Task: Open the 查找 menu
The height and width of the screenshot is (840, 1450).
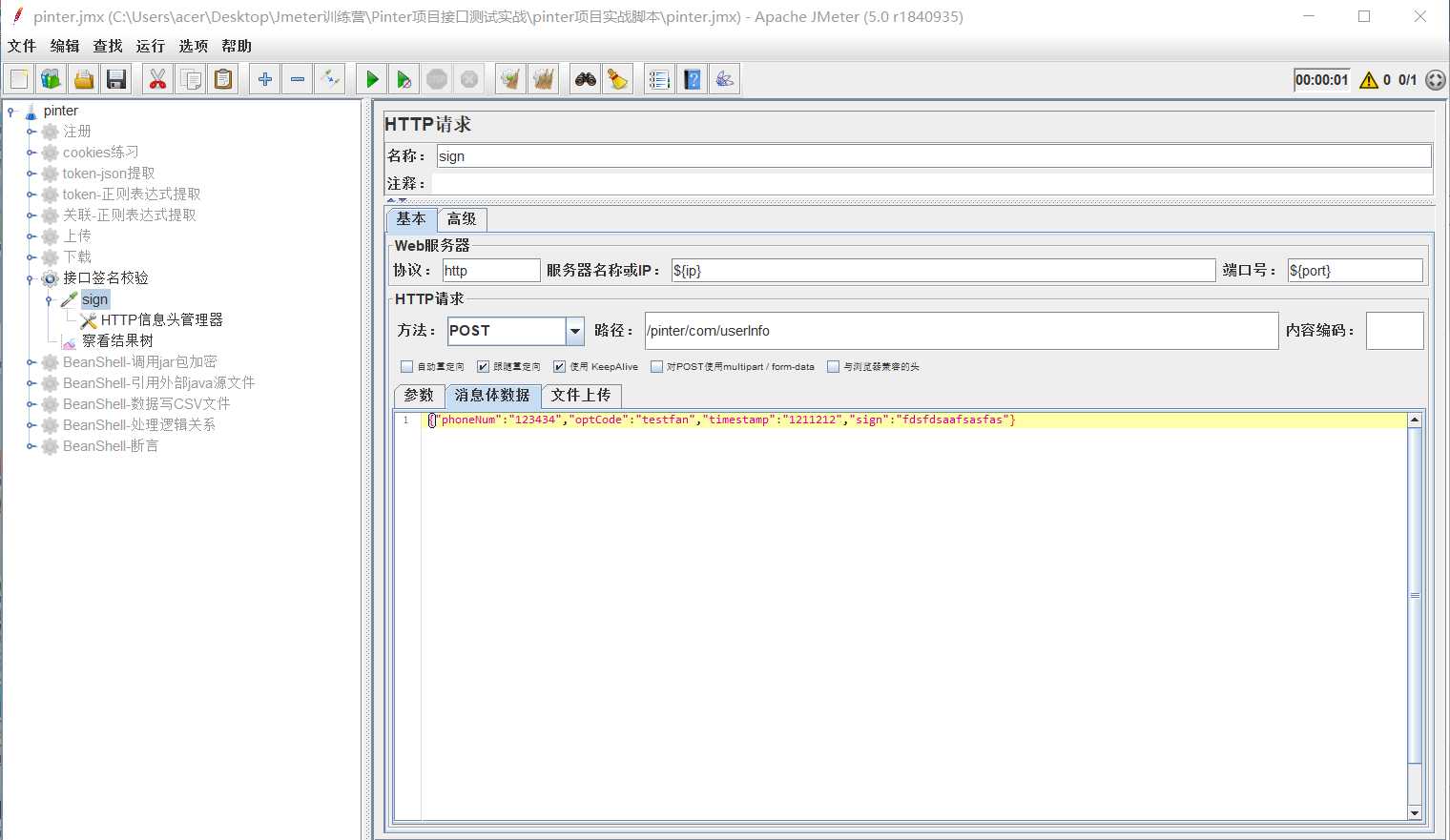Action: [108, 46]
